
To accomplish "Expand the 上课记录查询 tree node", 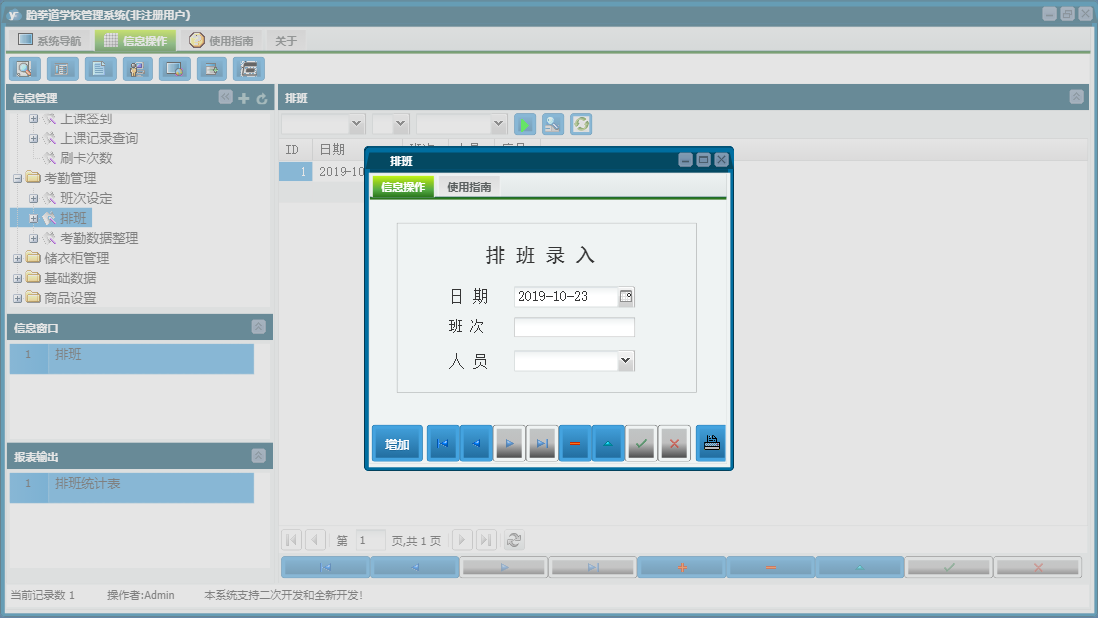I will [34, 139].
